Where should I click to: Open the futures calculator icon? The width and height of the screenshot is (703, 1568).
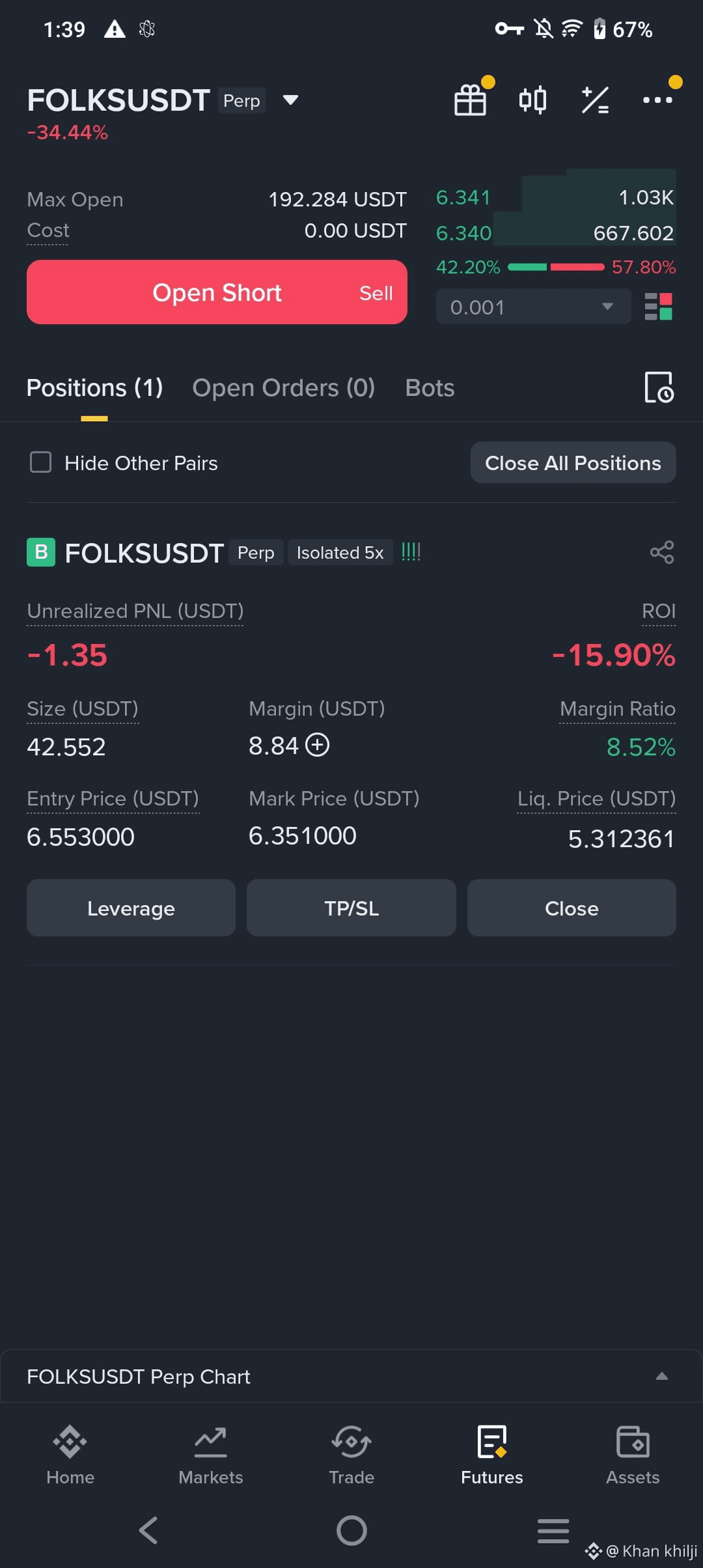click(595, 100)
